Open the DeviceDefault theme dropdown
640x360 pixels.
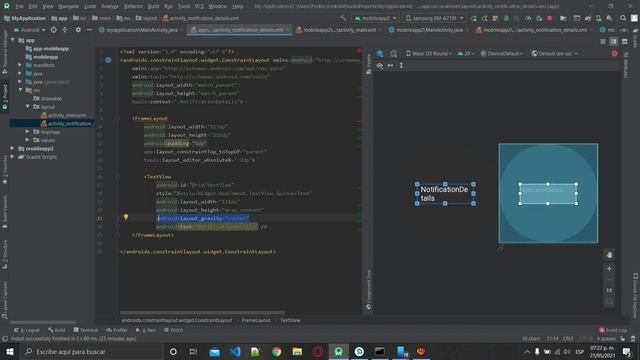503,53
